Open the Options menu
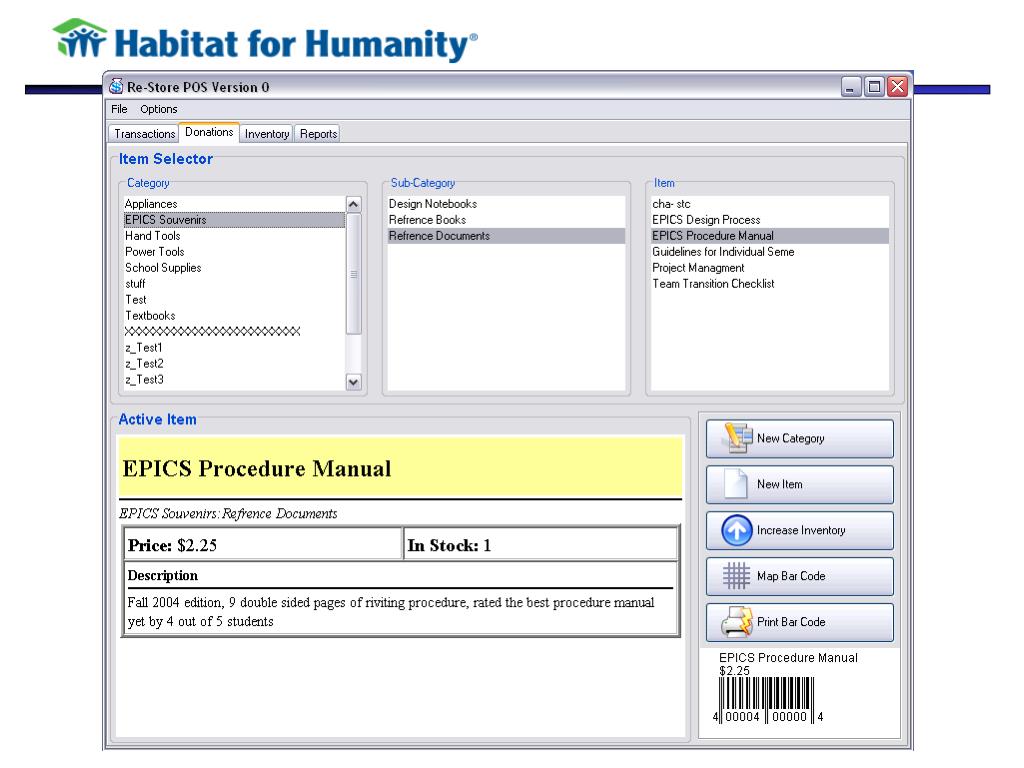Viewport: 1024px width, 768px height. (159, 109)
